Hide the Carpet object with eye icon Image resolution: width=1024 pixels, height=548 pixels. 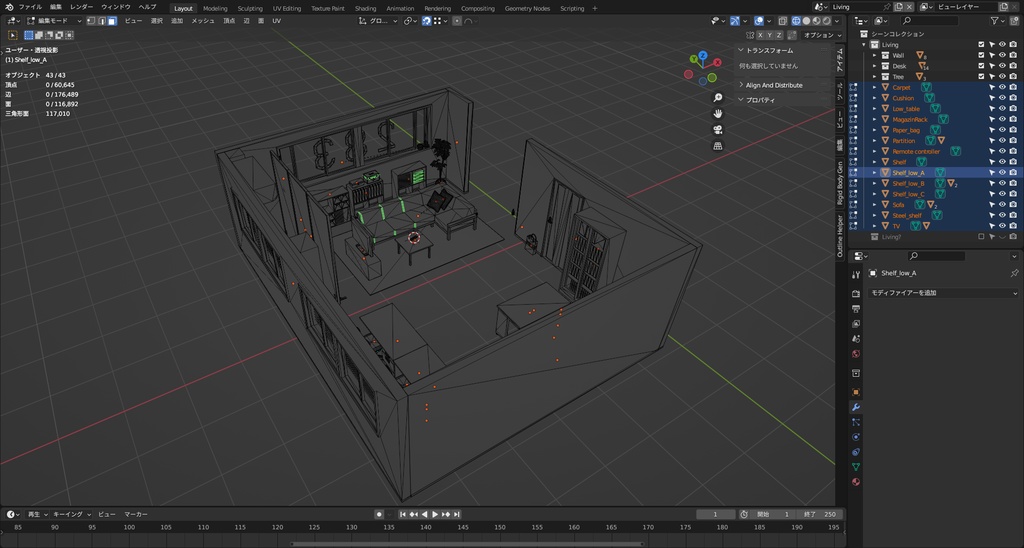coord(1002,87)
